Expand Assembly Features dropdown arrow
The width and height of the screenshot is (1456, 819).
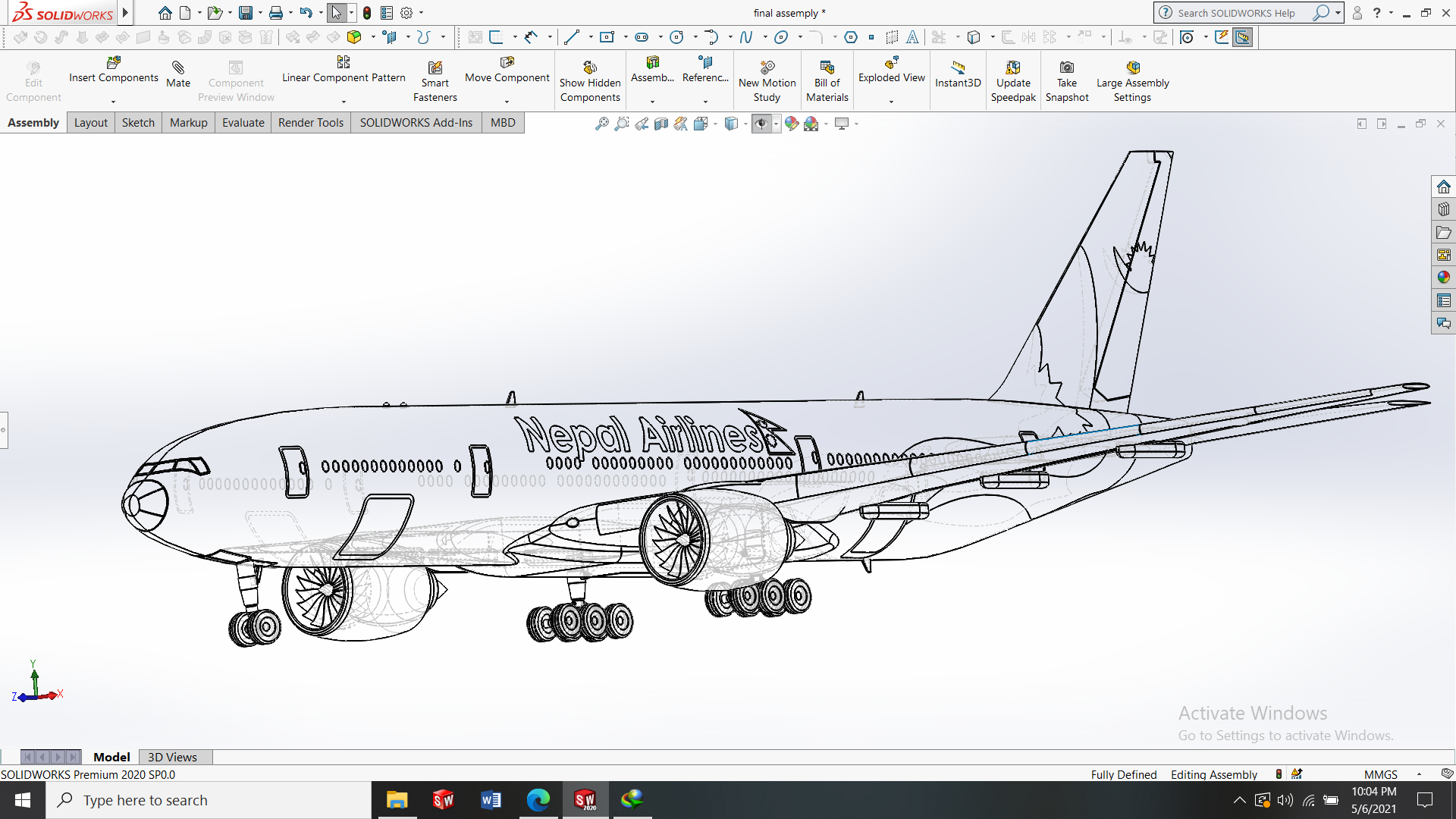(652, 102)
